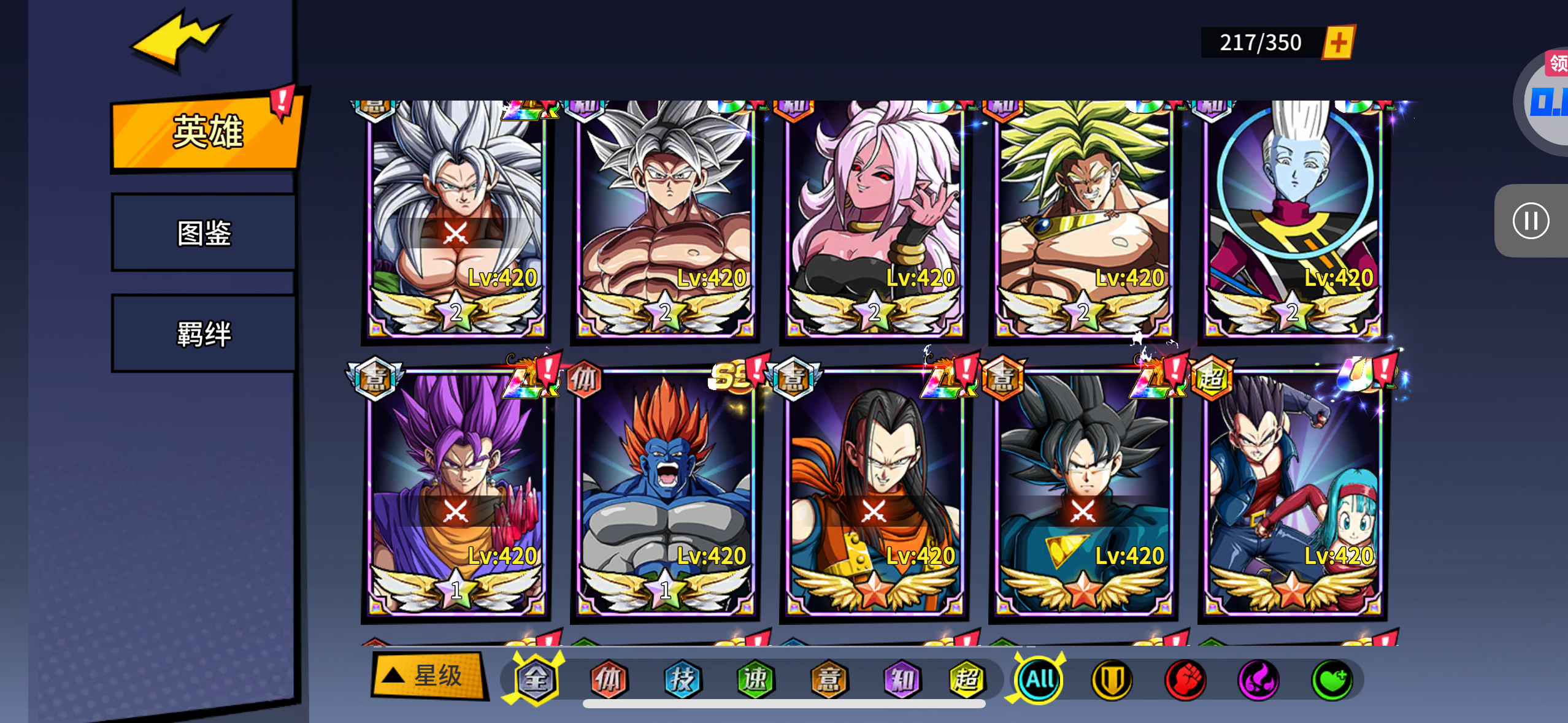Filter heroes by the blue 技 type

click(x=682, y=679)
